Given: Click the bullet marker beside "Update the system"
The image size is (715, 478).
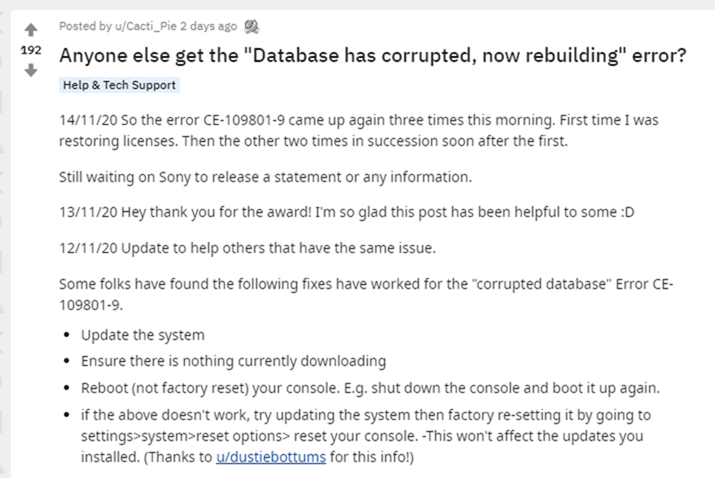Looking at the screenshot, I should [67, 335].
